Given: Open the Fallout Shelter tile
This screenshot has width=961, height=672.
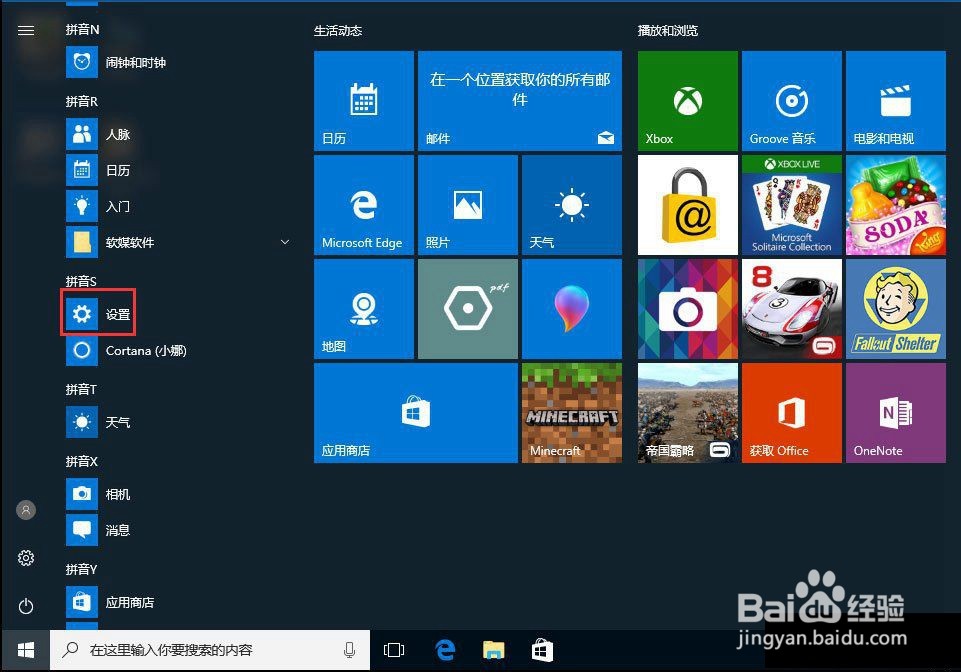Looking at the screenshot, I should 896,308.
